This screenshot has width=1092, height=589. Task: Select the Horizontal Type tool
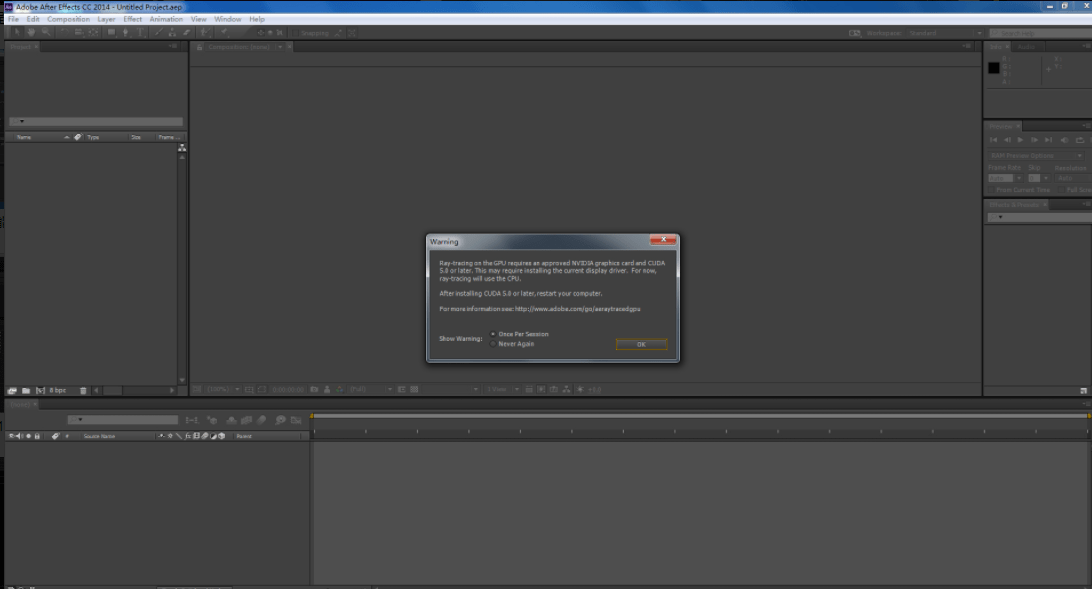(x=141, y=33)
